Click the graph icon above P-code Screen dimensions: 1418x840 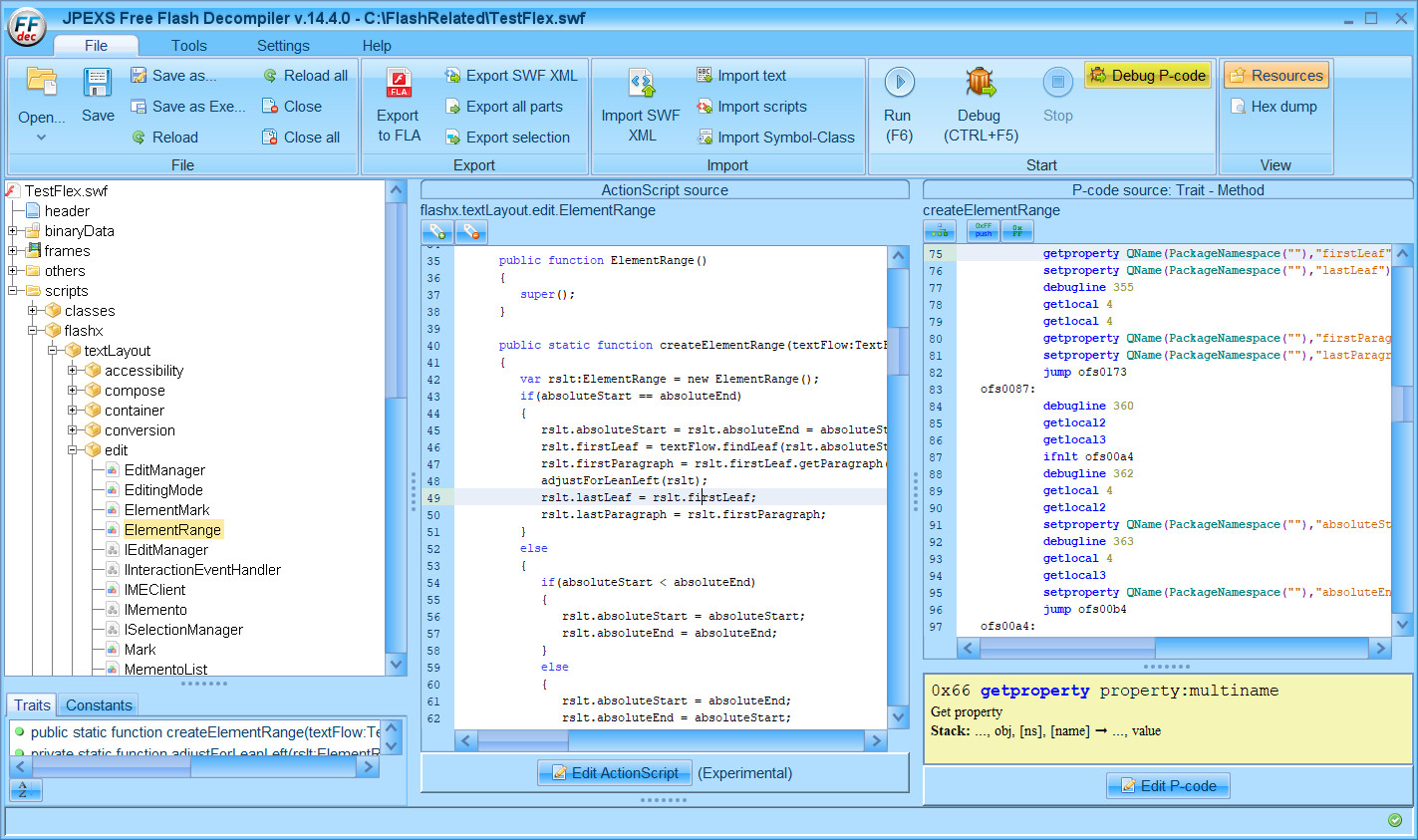point(940,231)
